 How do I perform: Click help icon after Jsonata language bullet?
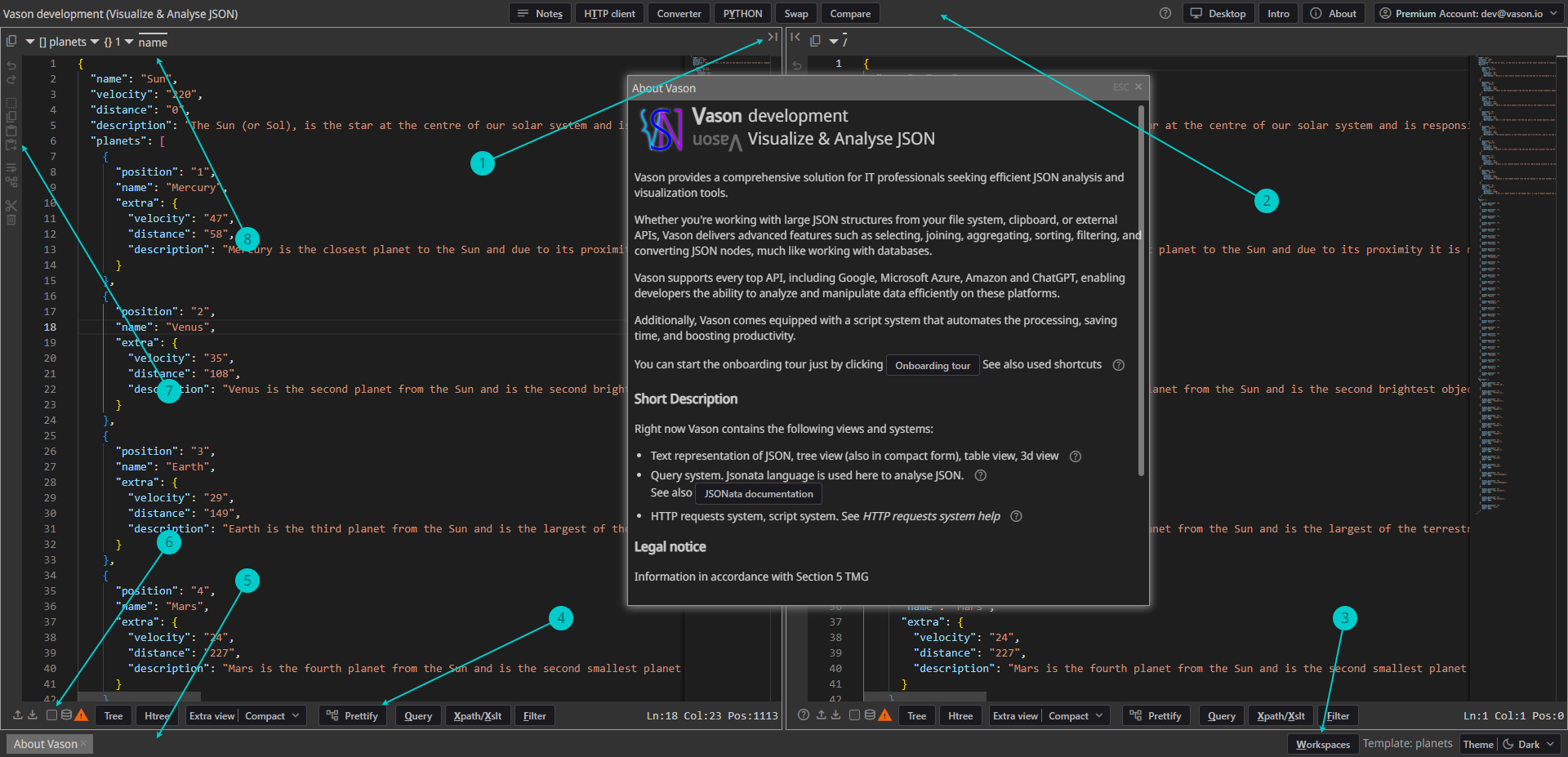pos(981,475)
